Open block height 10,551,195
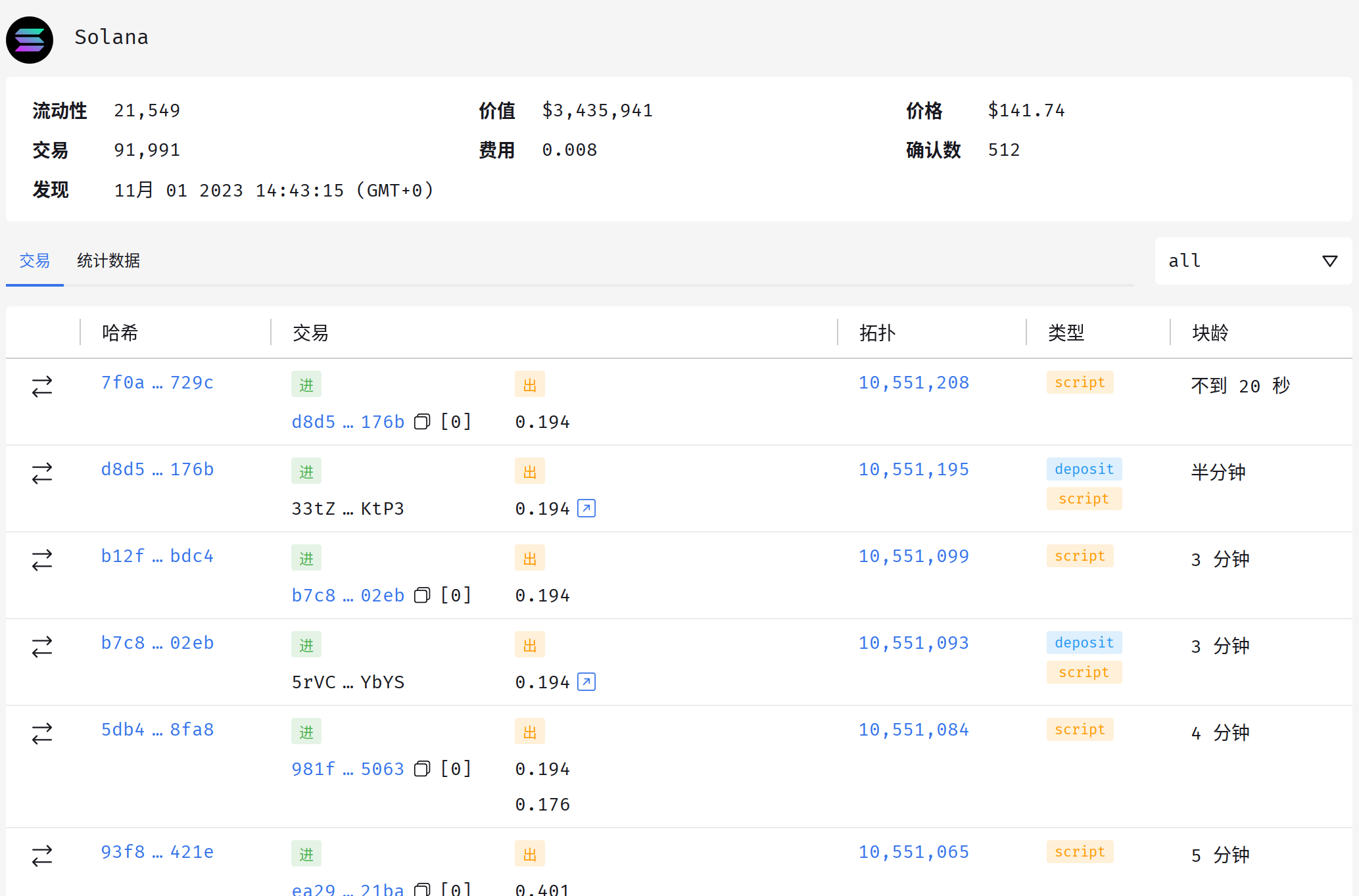This screenshot has height=896, width=1359. [914, 469]
